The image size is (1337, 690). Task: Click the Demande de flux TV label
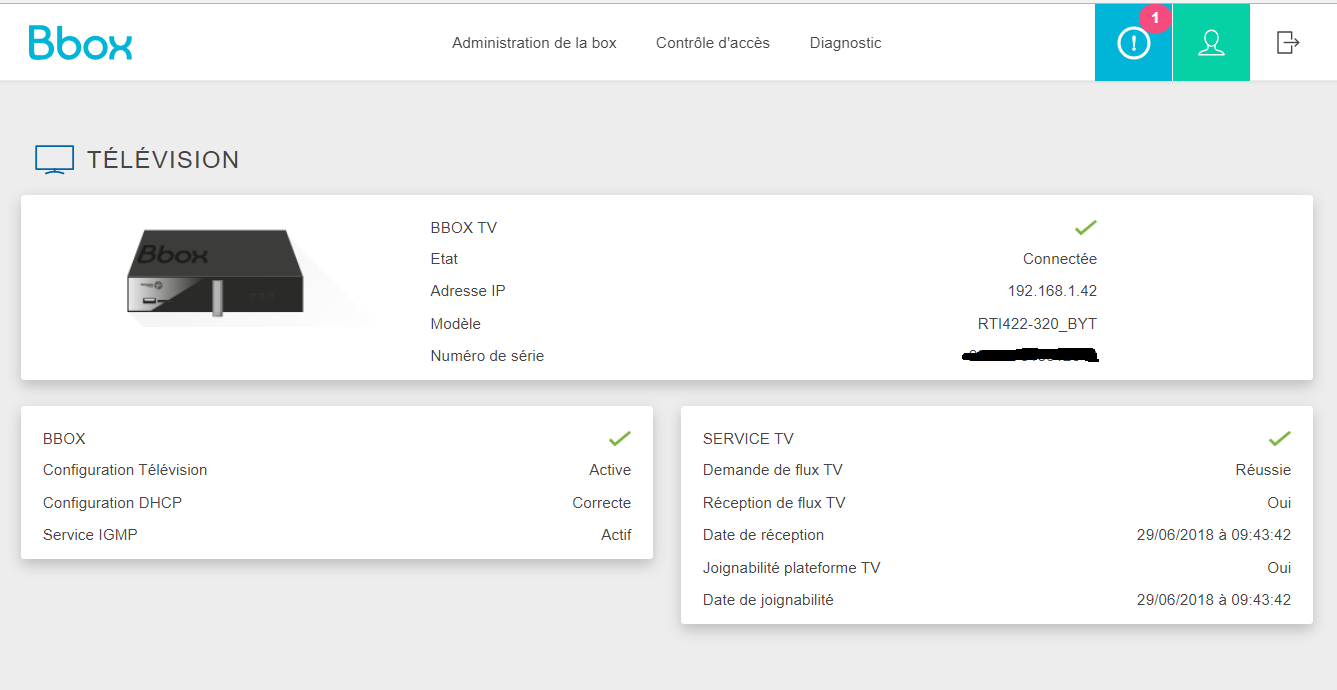pos(773,470)
